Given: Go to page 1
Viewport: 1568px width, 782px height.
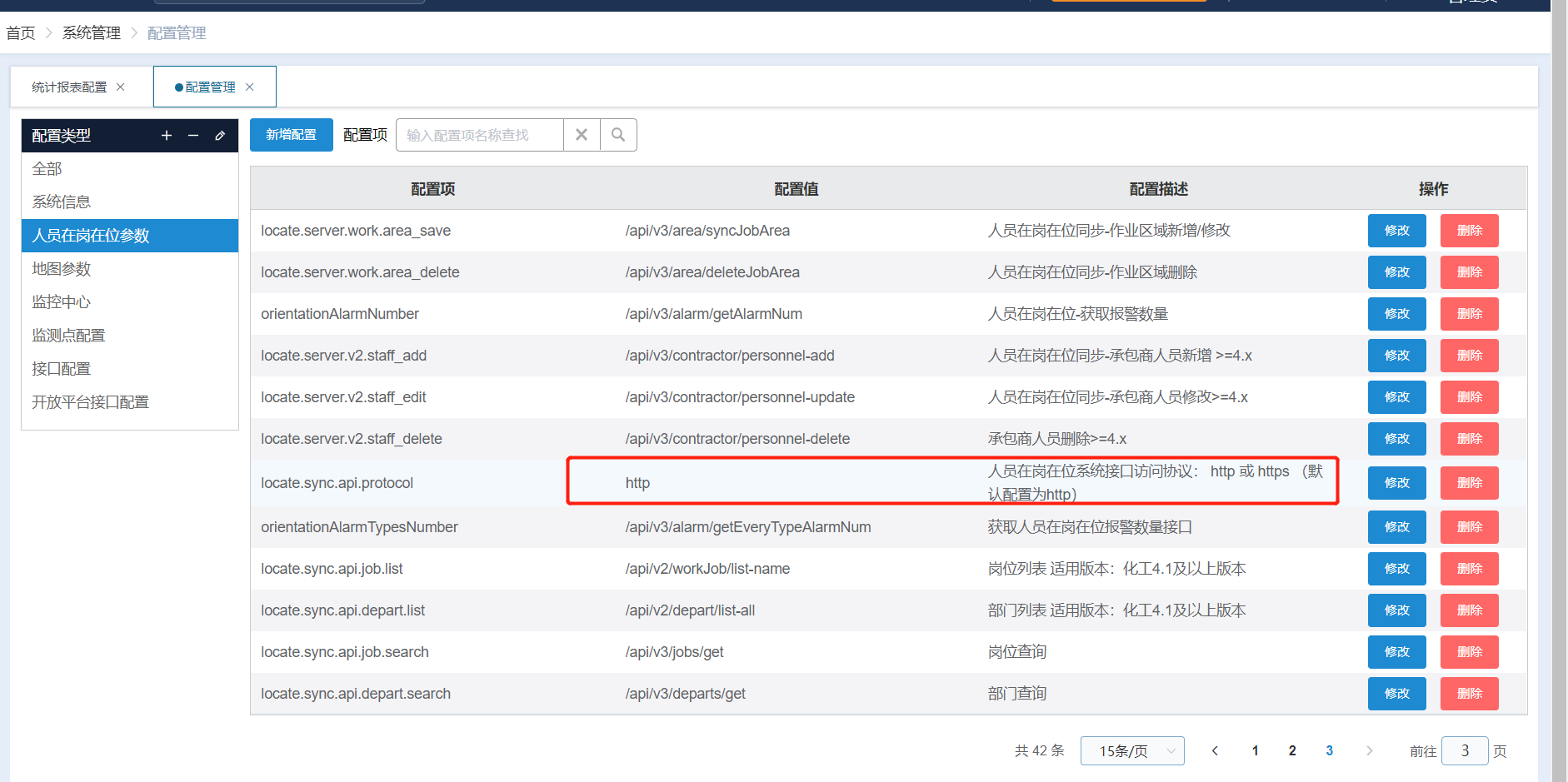Looking at the screenshot, I should [1256, 750].
